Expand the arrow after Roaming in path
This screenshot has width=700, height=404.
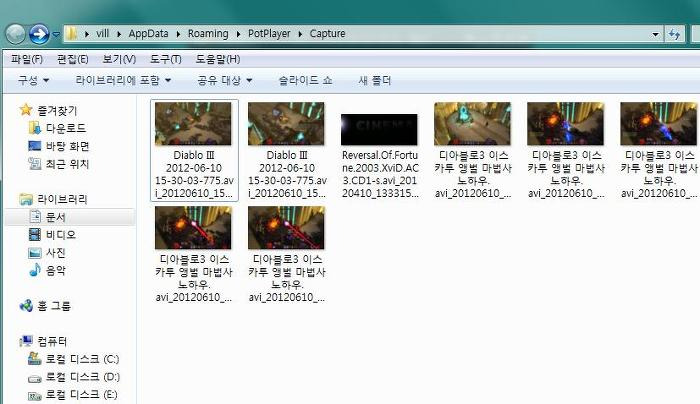point(238,34)
